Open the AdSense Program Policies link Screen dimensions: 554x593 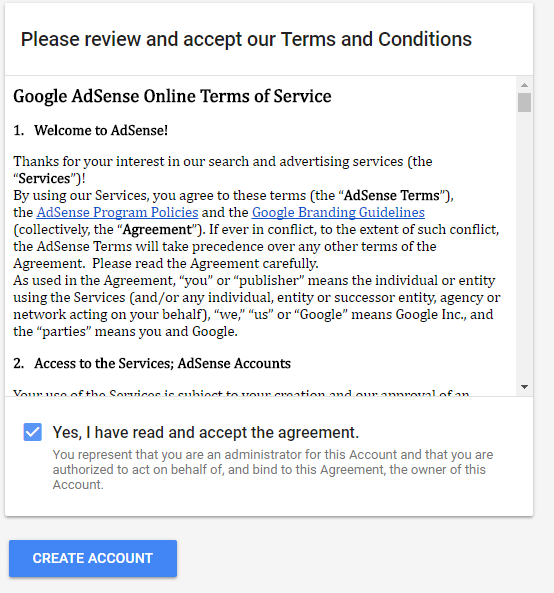(x=117, y=213)
